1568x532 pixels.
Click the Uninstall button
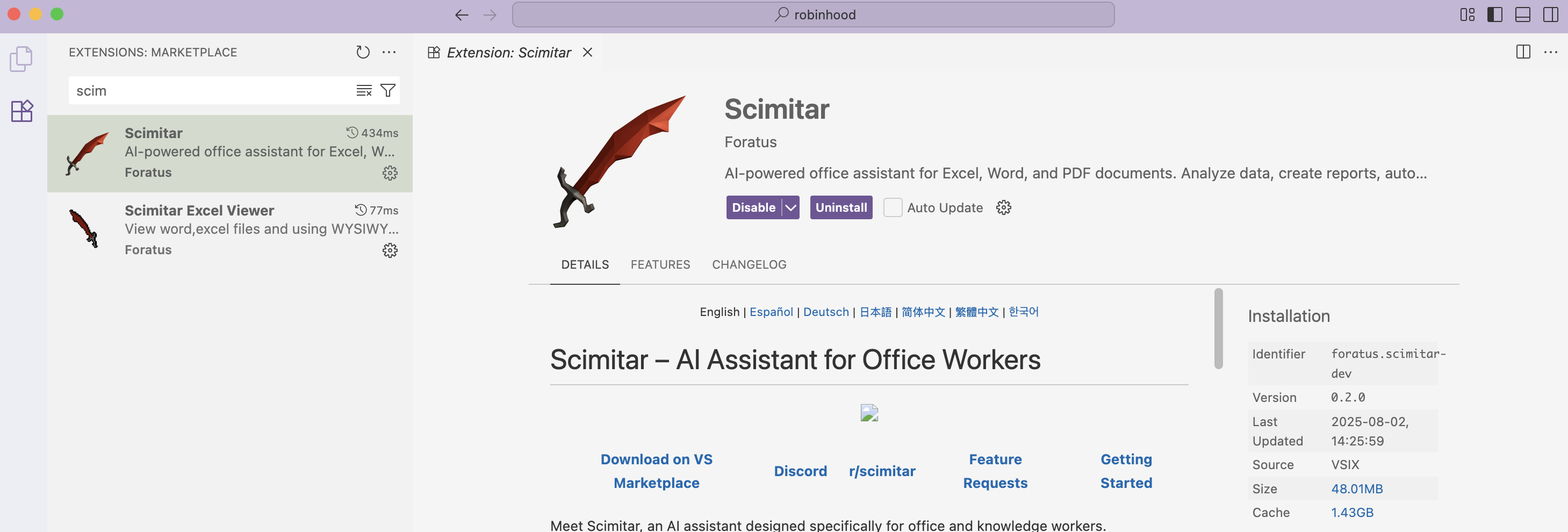pyautogui.click(x=840, y=207)
